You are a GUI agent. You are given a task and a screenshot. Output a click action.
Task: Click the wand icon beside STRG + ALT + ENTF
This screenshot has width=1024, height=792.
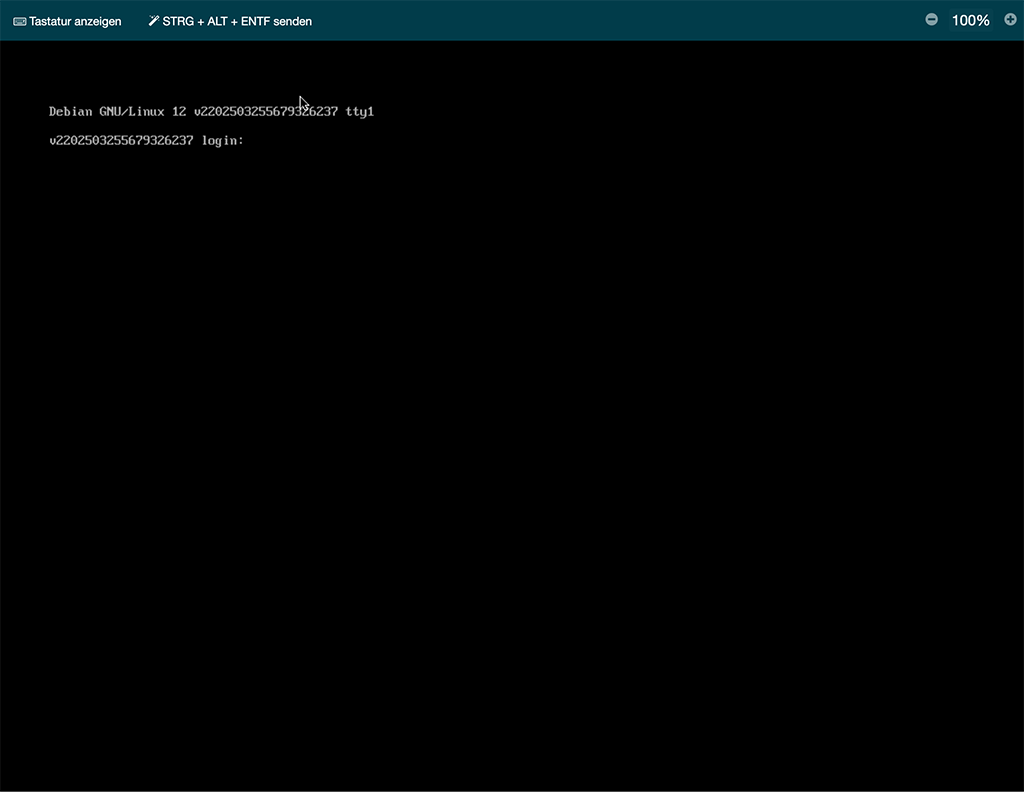click(x=153, y=21)
